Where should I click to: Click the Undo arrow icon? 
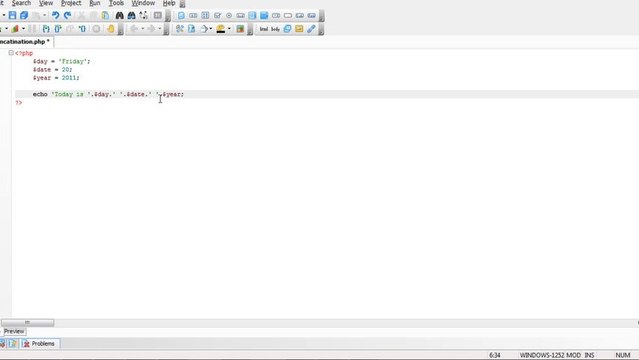click(x=55, y=15)
